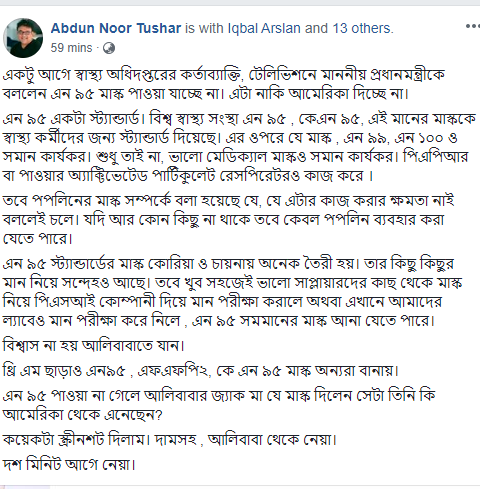
Task: Click the line 'আমেরিকা থেকে এনেছেন?'
Action: [x=83, y=415]
